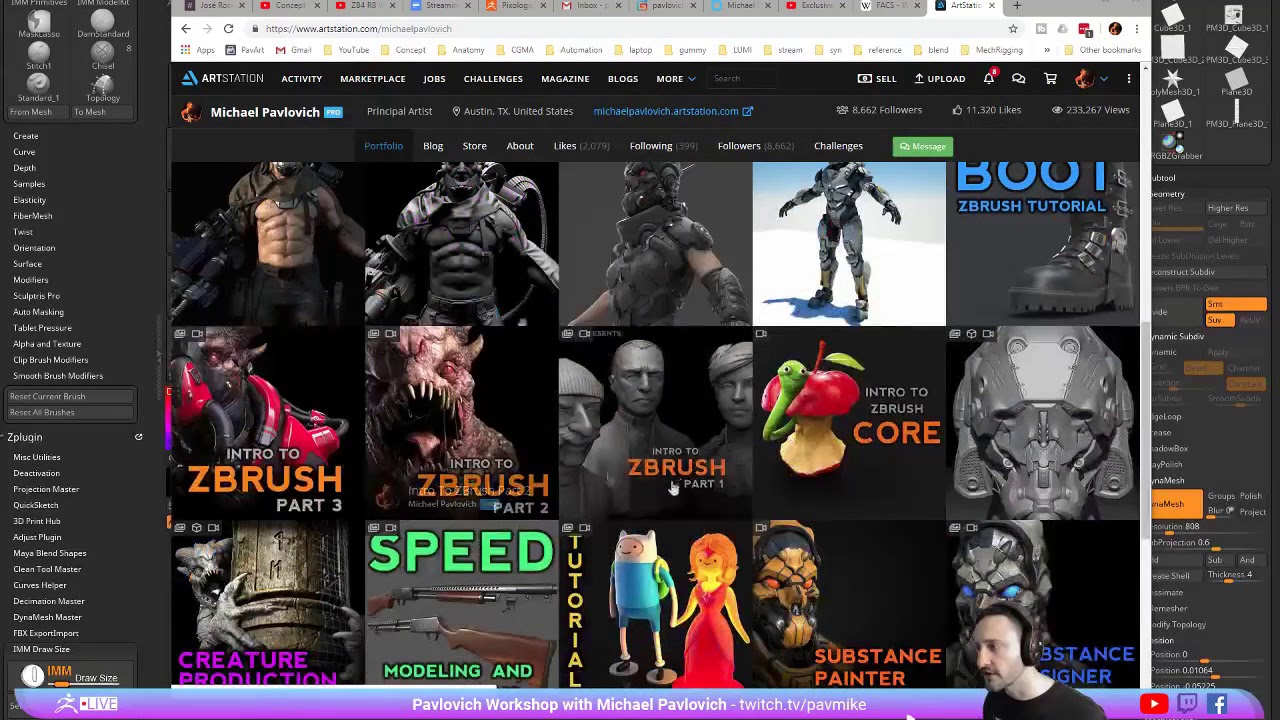Open the MORE dropdown in ArtStation nav
Image resolution: width=1280 pixels, height=720 pixels.
point(676,79)
